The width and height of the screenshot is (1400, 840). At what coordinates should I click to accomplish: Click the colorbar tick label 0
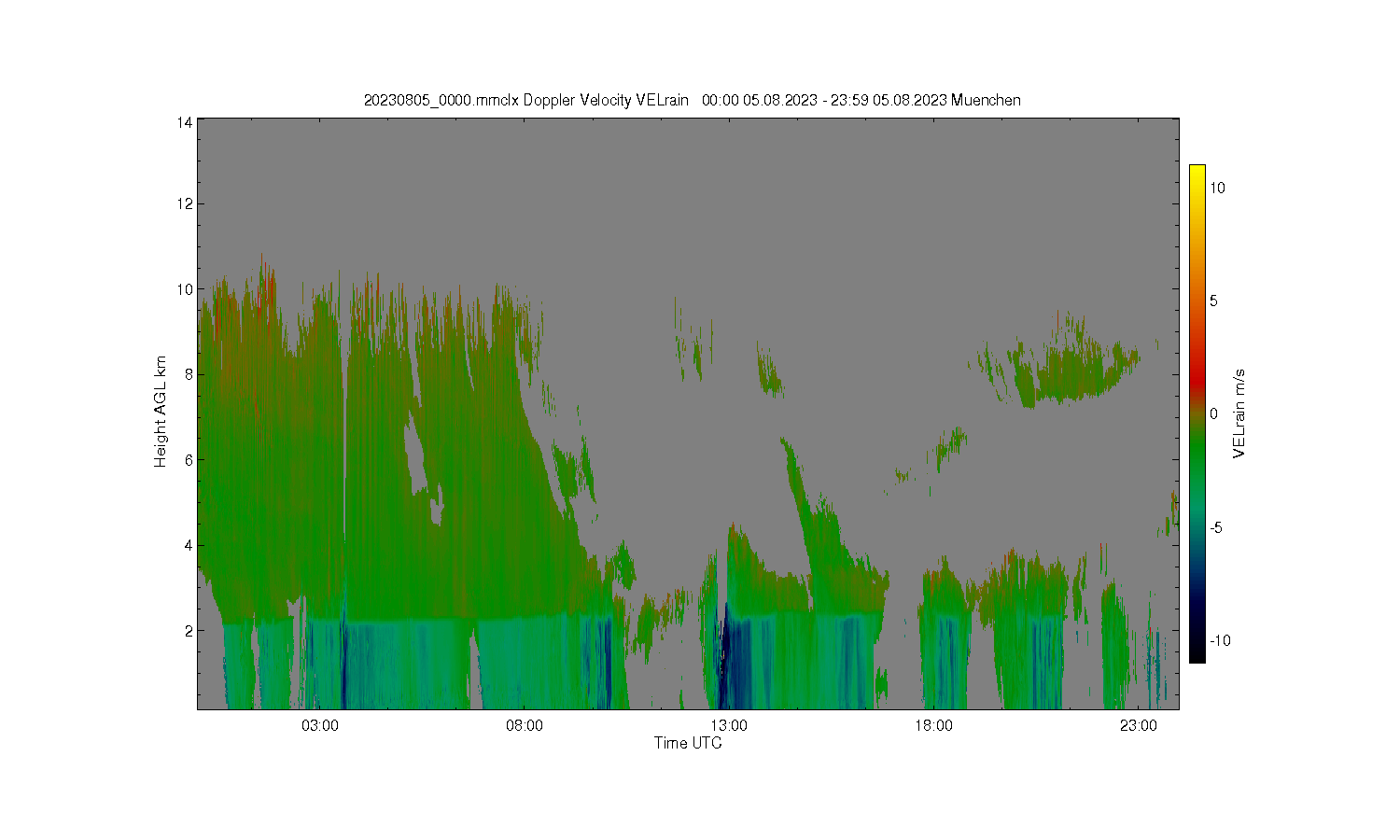pos(1214,413)
